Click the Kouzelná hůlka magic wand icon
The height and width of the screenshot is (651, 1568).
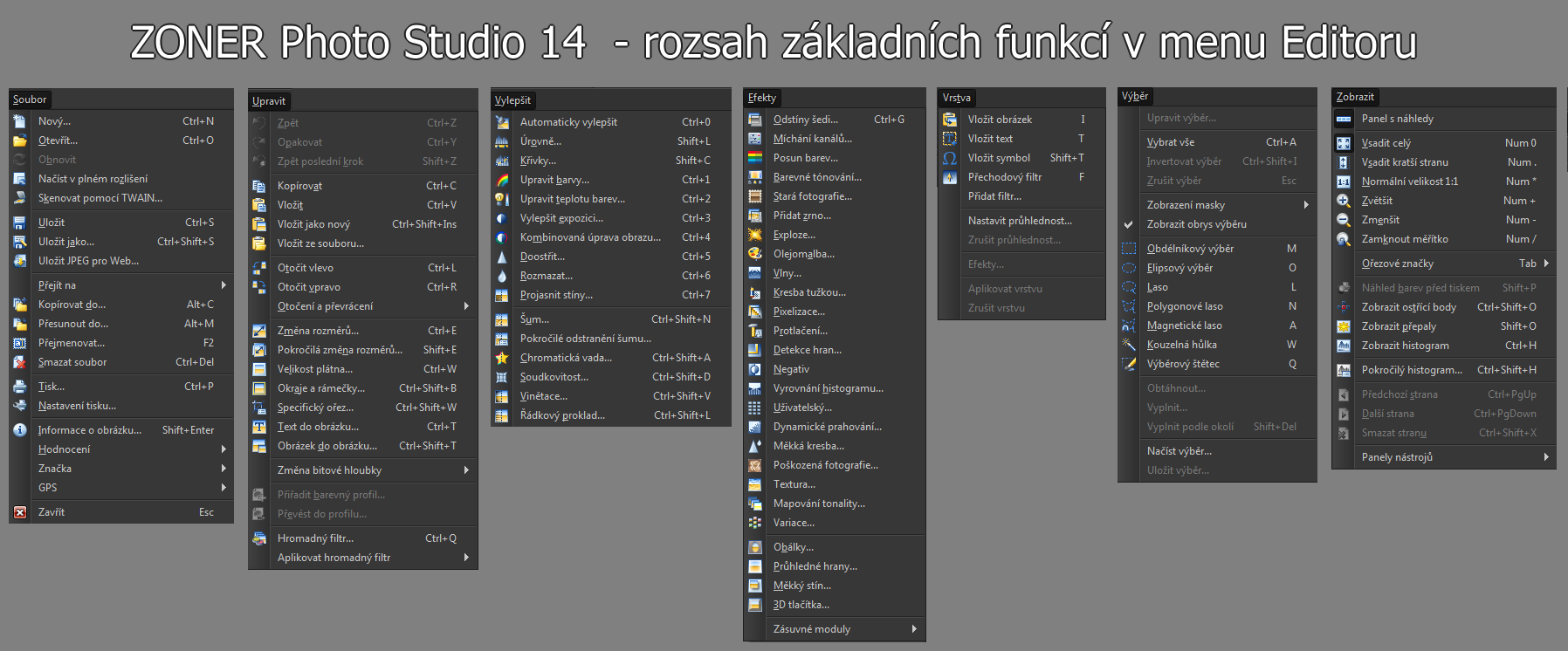(x=1129, y=345)
